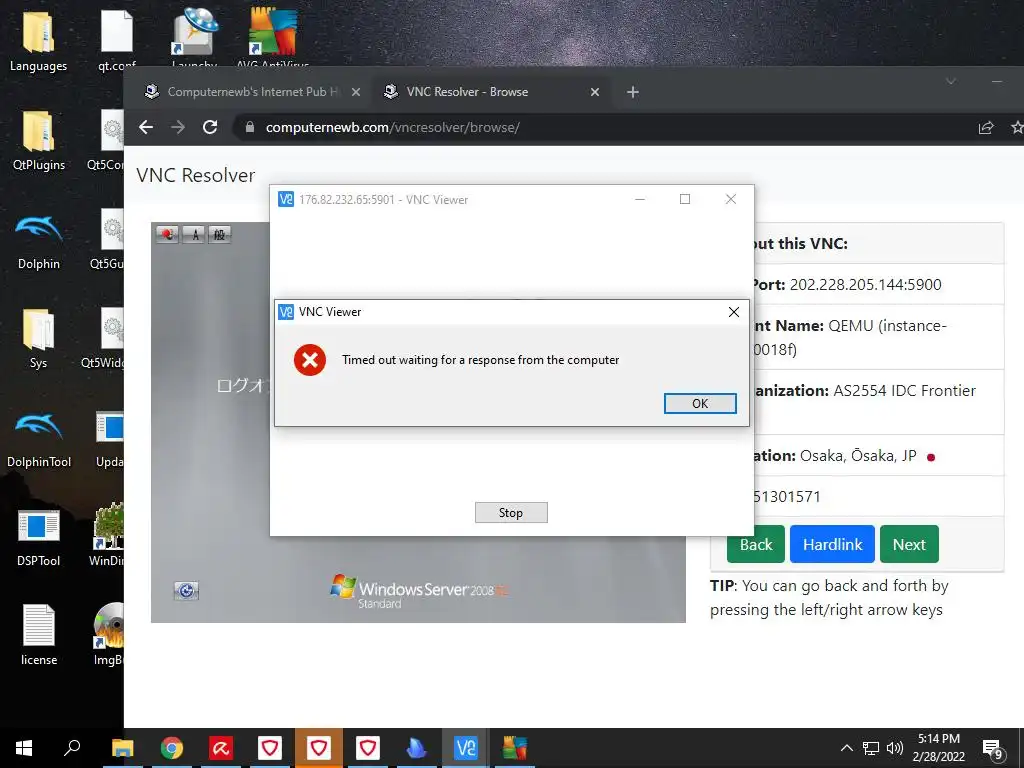Click the taskbar search magnifier
Viewport: 1024px width, 768px height.
tap(72, 748)
